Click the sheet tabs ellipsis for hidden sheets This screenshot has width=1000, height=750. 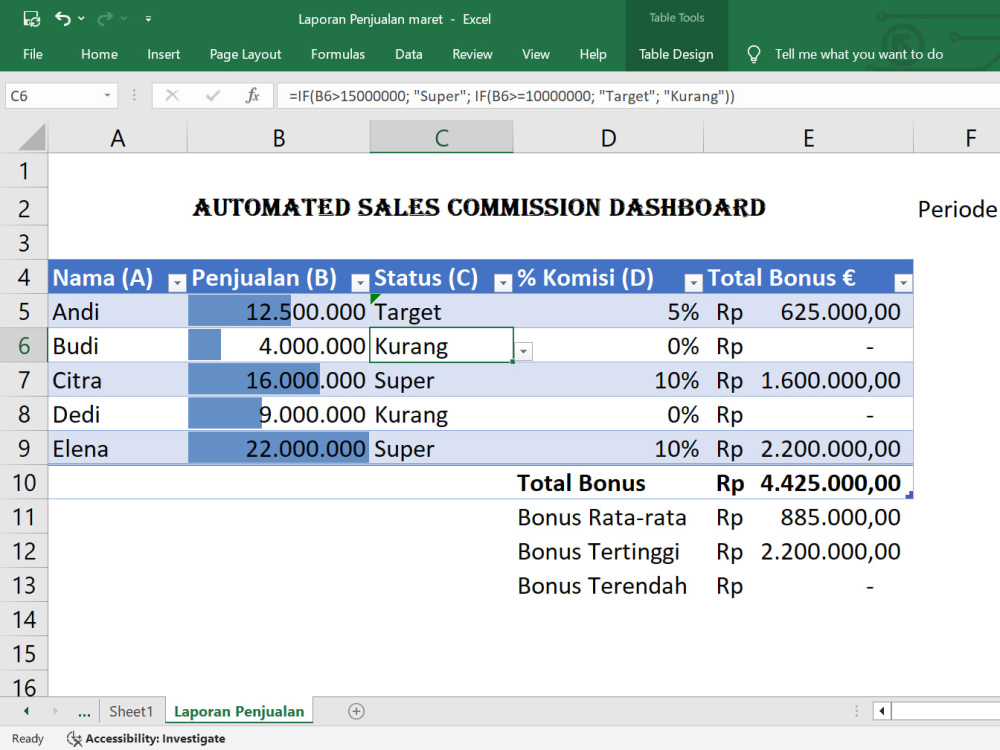[84, 712]
